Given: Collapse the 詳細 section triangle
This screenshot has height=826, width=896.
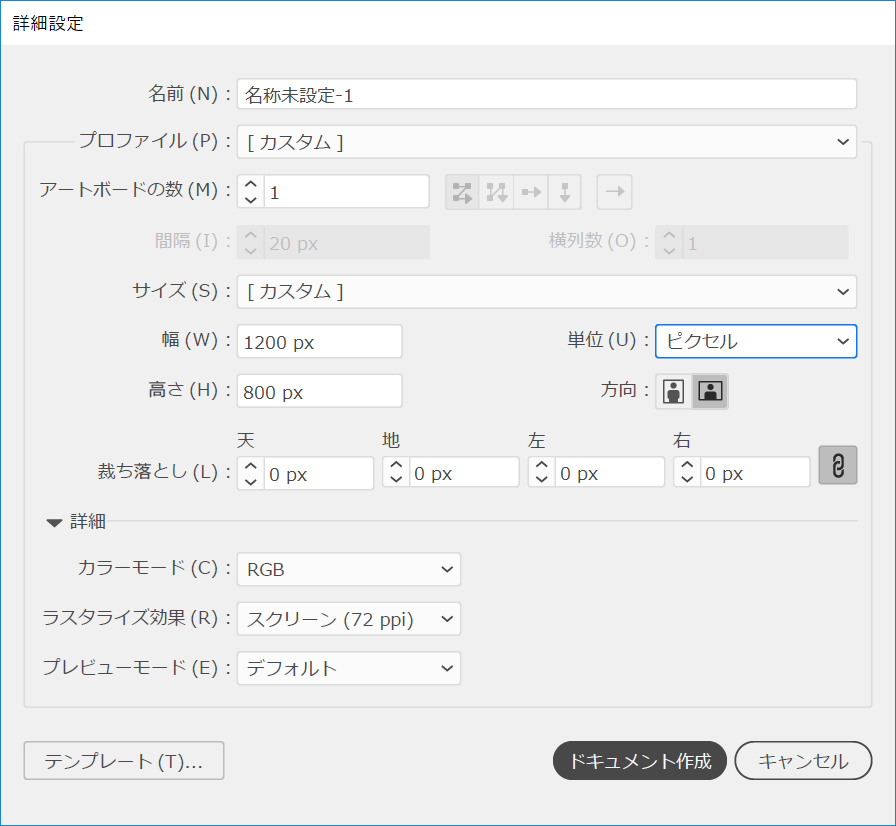Looking at the screenshot, I should click(x=54, y=521).
